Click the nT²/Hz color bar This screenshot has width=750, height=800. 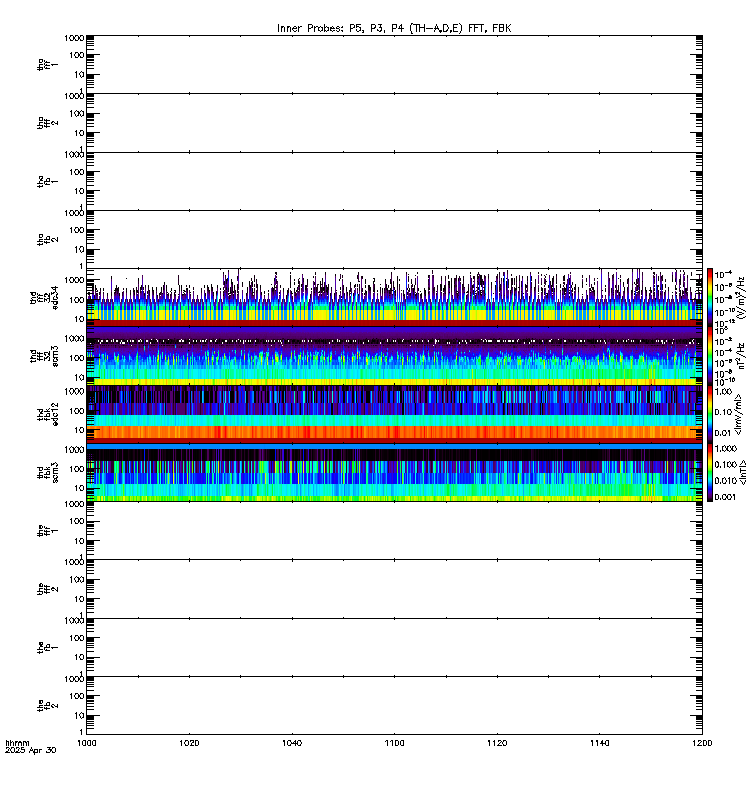point(710,356)
